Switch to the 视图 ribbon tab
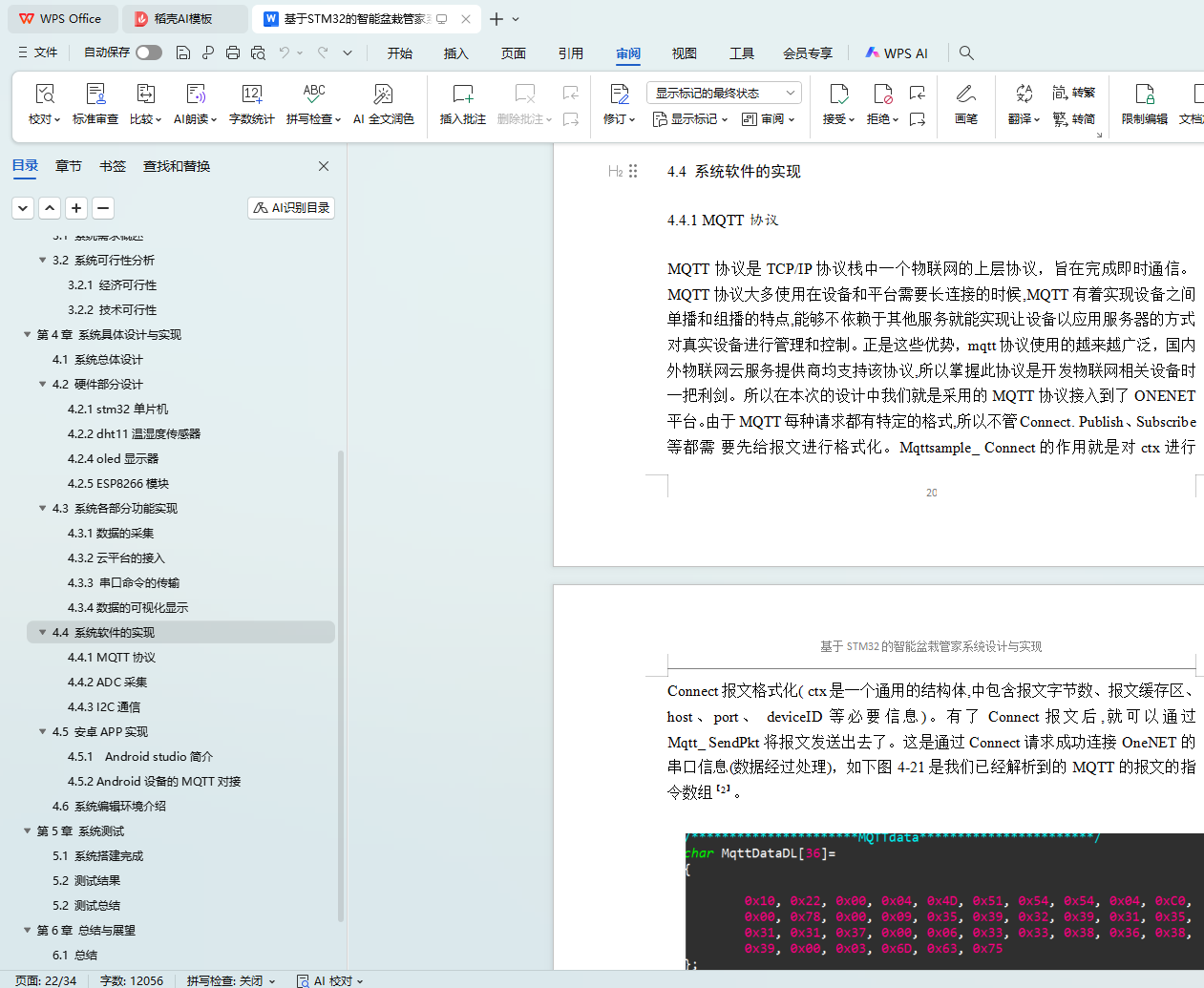Image resolution: width=1204 pixels, height=988 pixels. [684, 53]
